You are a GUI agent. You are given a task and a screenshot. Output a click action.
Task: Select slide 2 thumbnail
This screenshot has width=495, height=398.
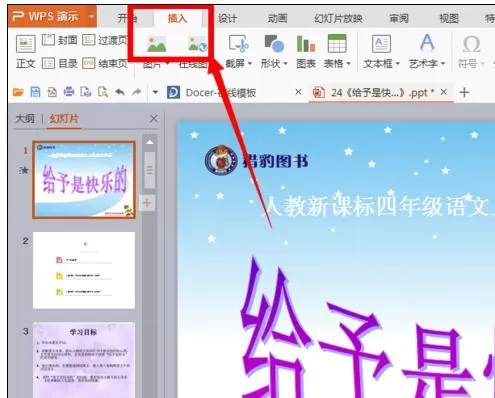click(x=84, y=270)
